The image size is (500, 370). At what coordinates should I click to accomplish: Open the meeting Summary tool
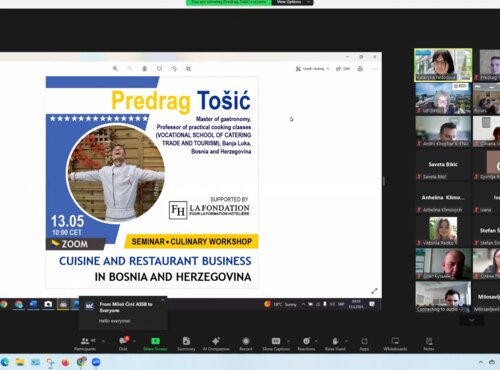click(186, 344)
